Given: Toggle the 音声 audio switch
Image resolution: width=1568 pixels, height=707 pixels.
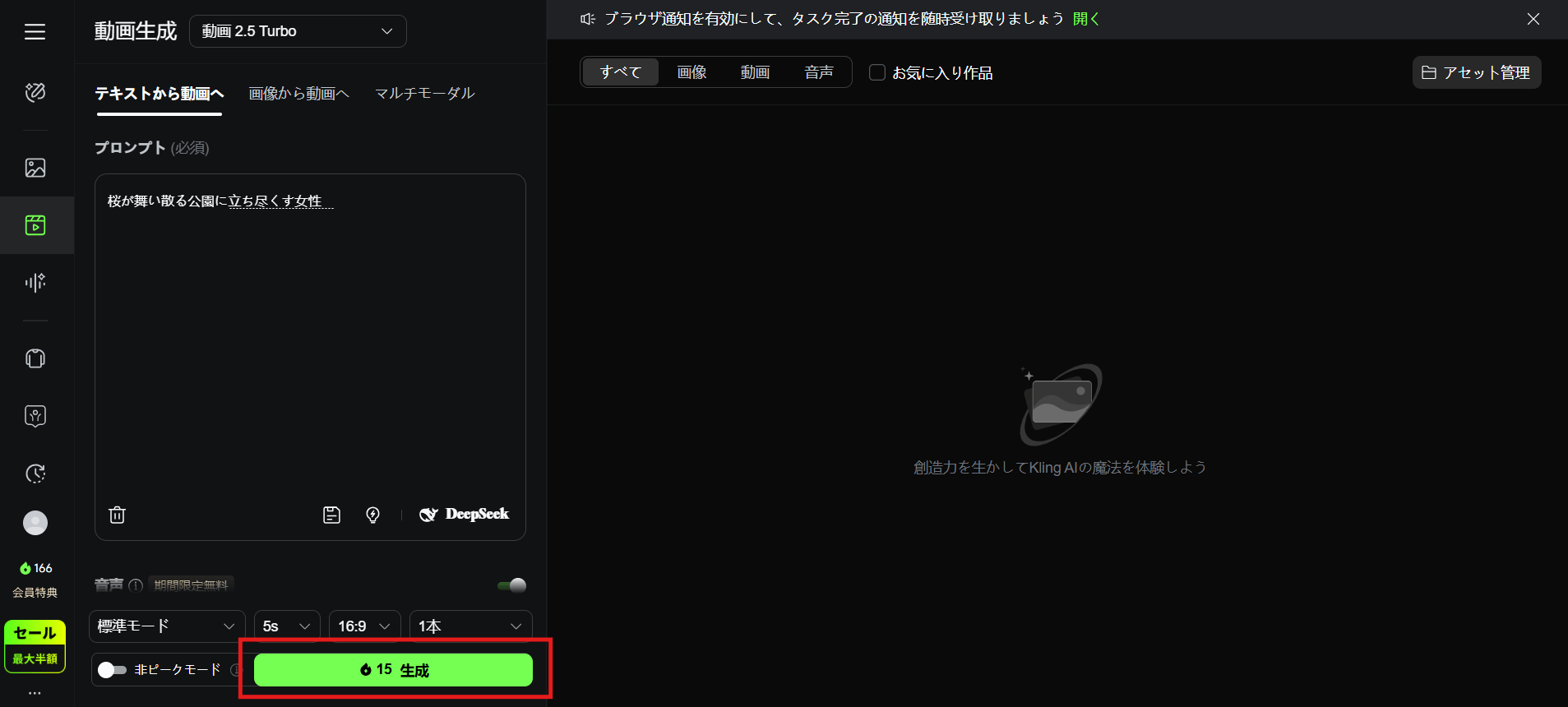Looking at the screenshot, I should [511, 585].
